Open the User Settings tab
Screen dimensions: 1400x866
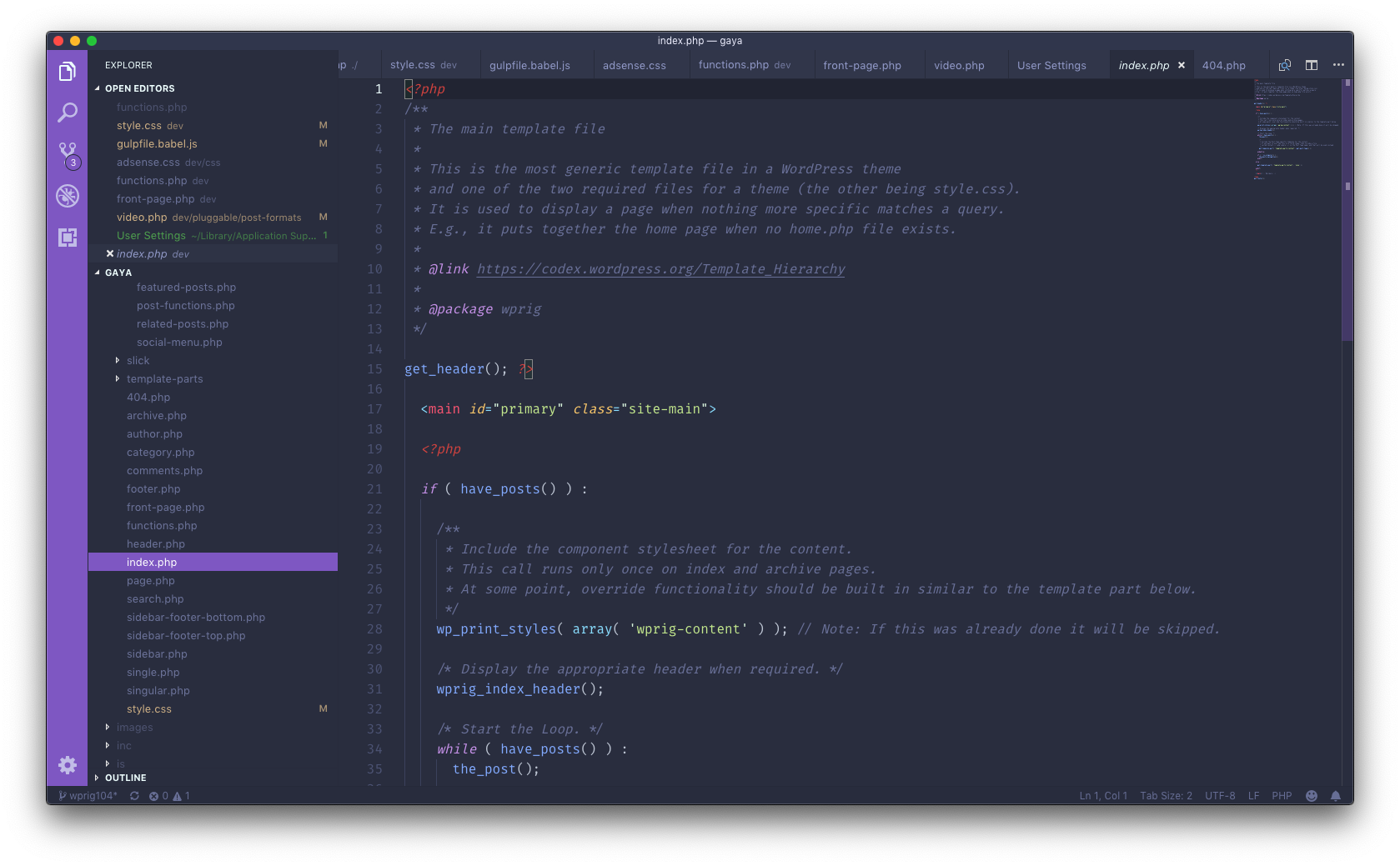pos(1051,64)
